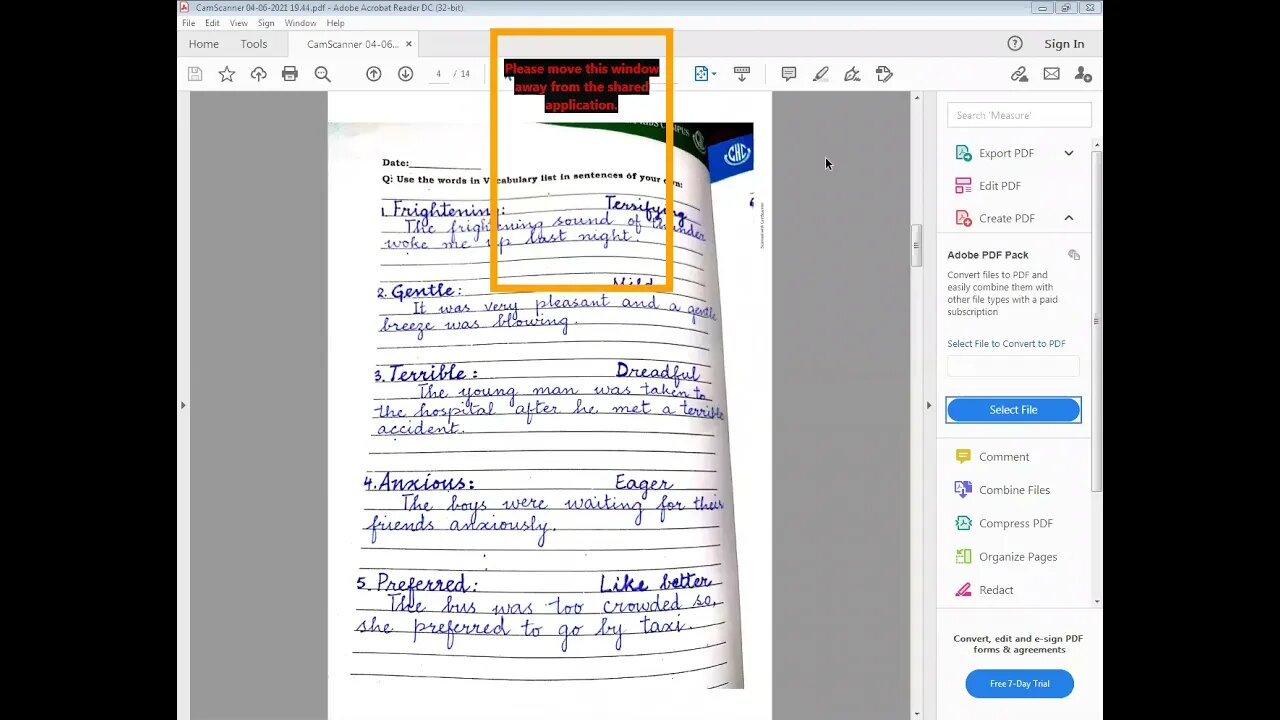The height and width of the screenshot is (720, 1280).
Task: Share a link to this file
Action: coord(1019,74)
